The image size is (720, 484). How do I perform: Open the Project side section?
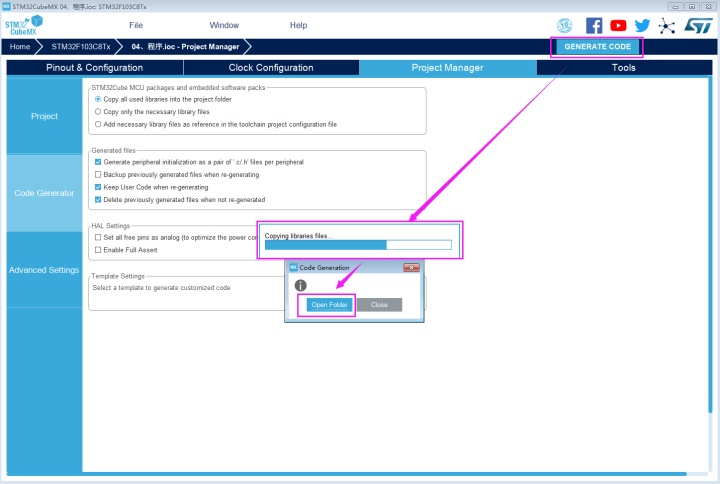44,116
